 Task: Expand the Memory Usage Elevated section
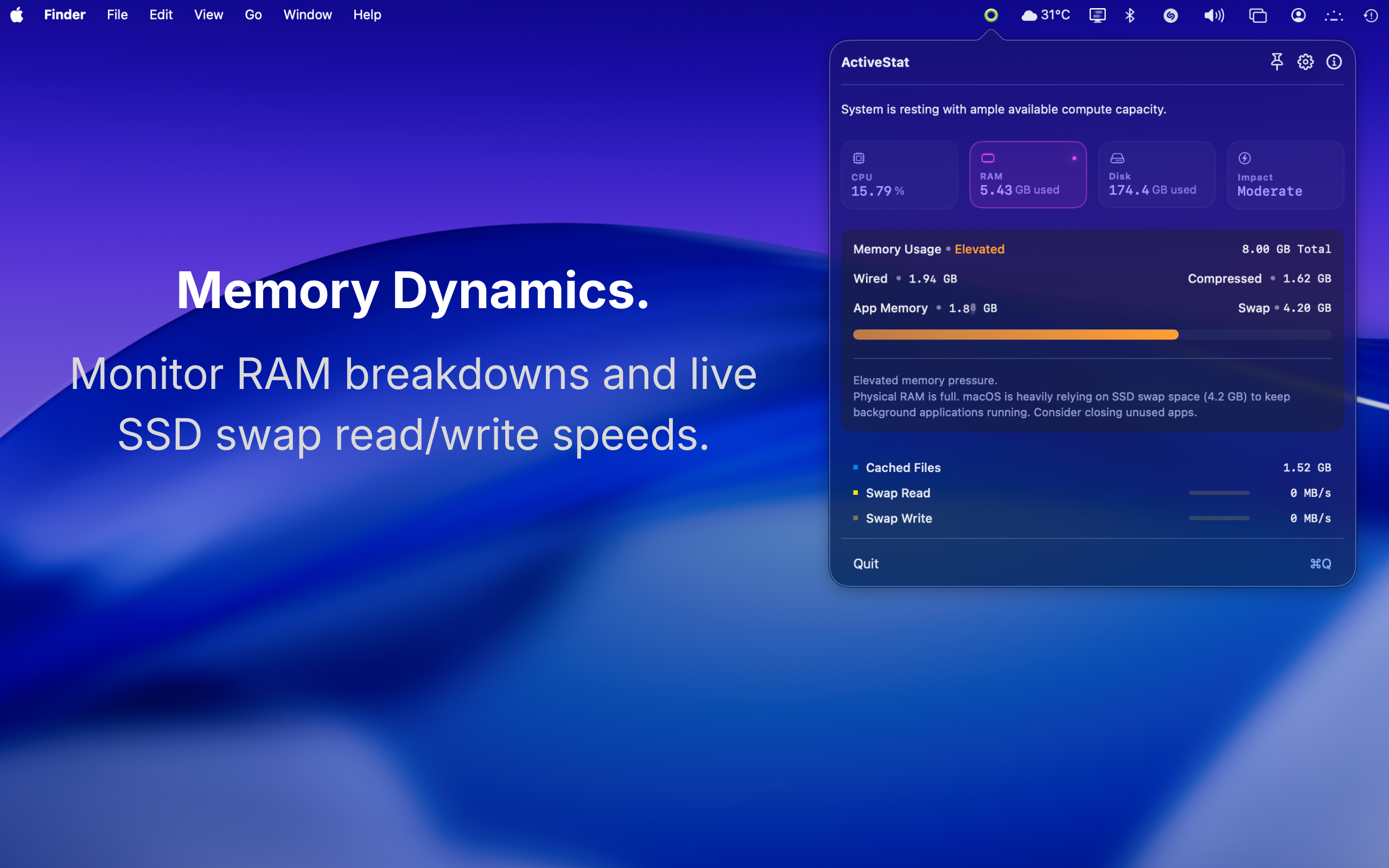coord(928,249)
